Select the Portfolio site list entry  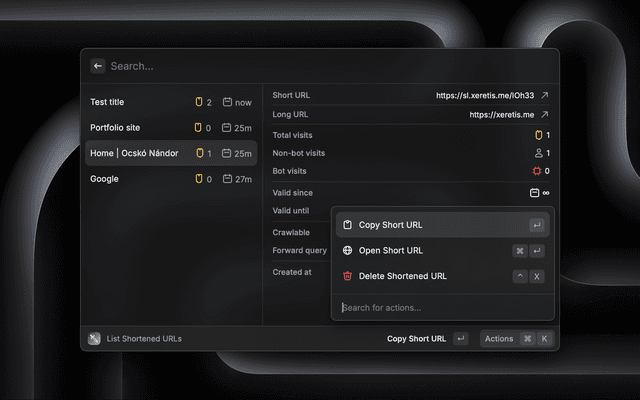pos(168,128)
